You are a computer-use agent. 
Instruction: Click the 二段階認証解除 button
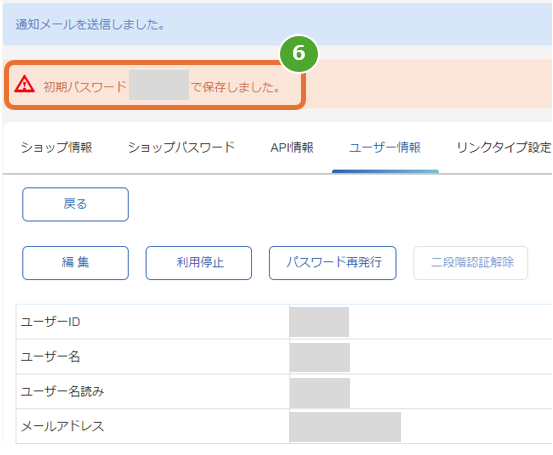[x=470, y=263]
